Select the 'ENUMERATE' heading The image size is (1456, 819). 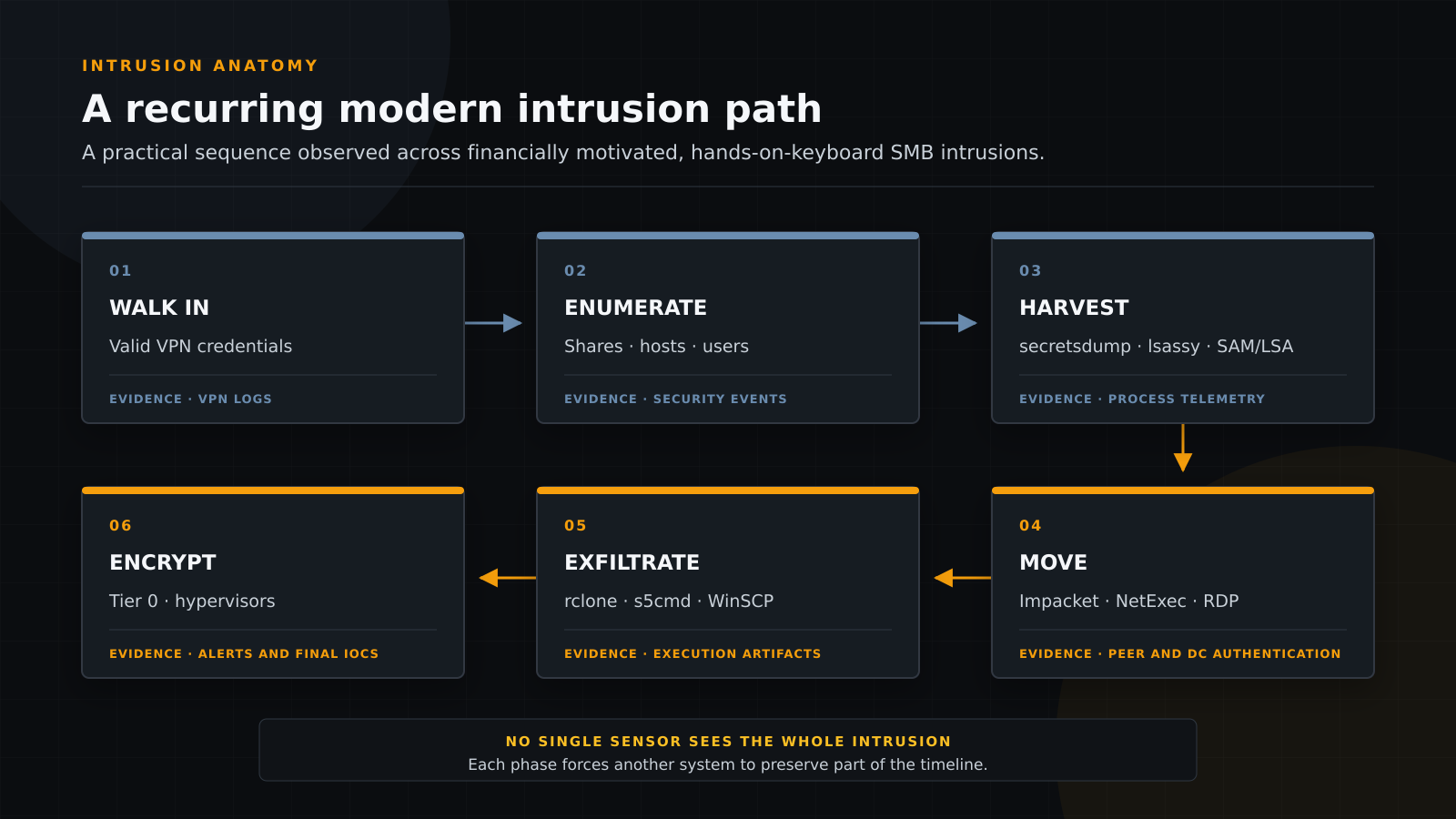click(635, 308)
